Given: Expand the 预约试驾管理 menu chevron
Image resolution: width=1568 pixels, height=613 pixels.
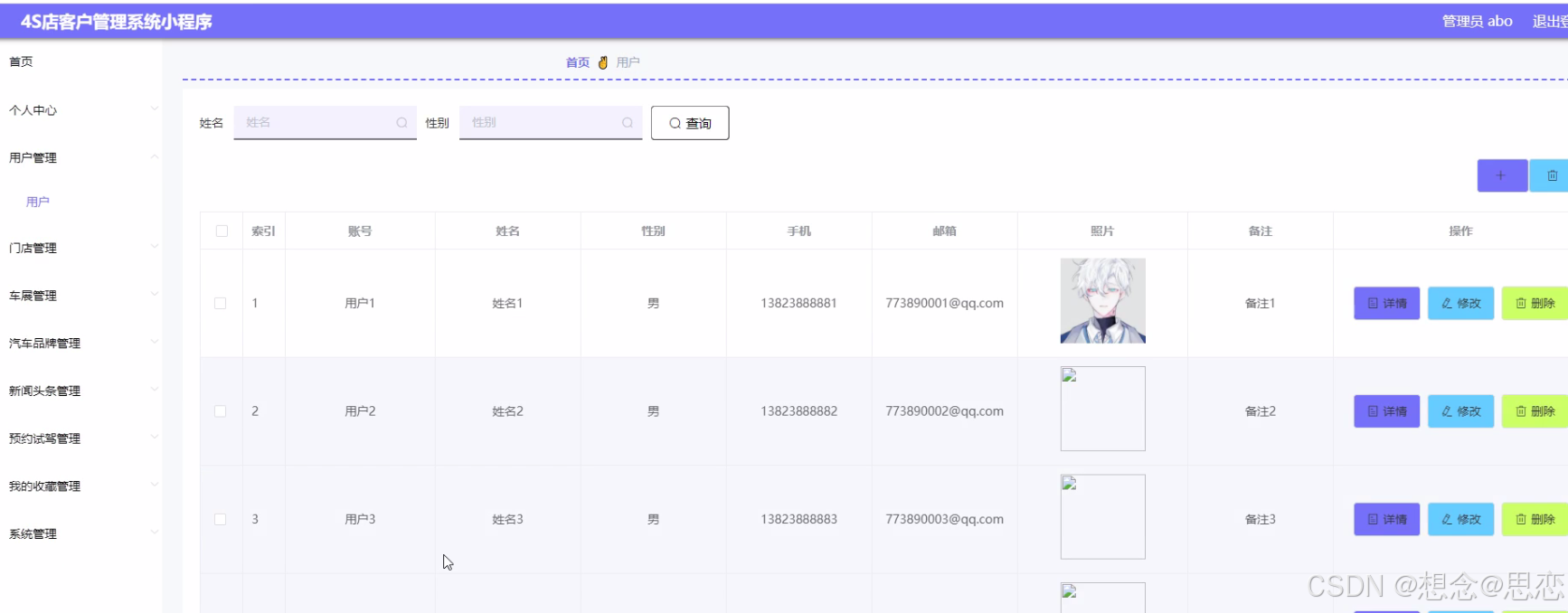Looking at the screenshot, I should click(x=154, y=438).
